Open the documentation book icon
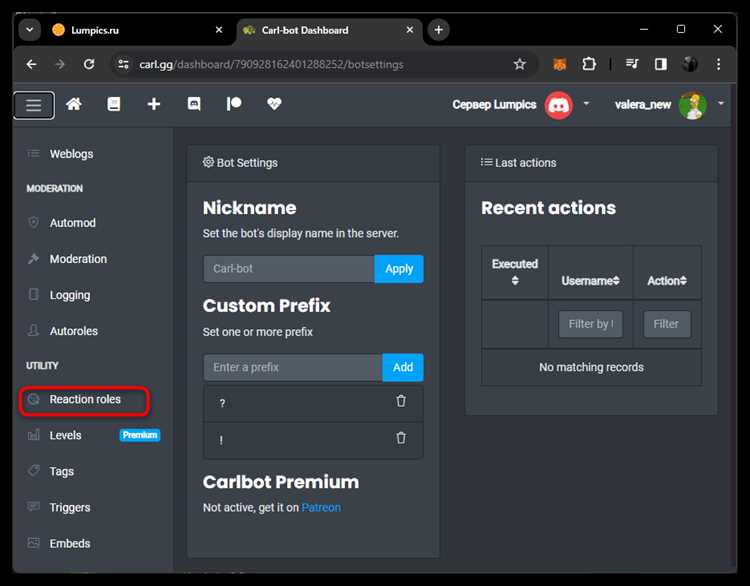Viewport: 750px width, 586px height. [114, 104]
